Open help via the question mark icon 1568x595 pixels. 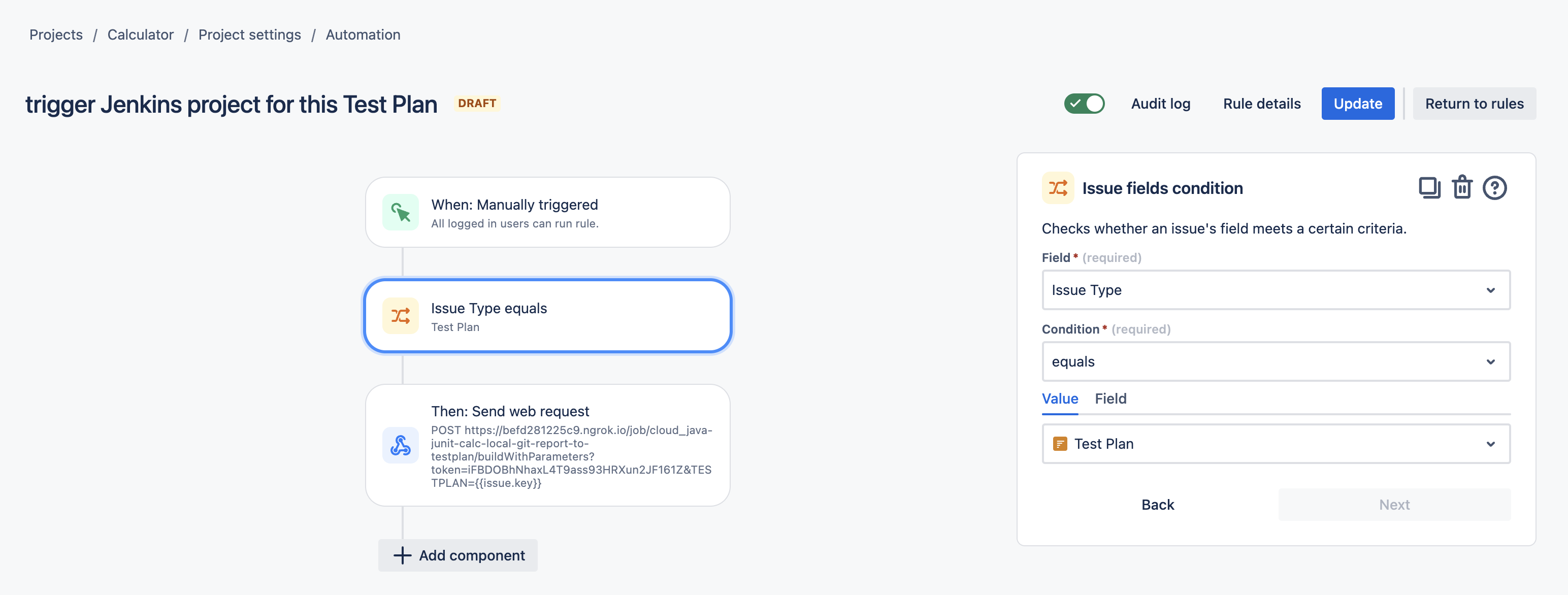coord(1494,188)
